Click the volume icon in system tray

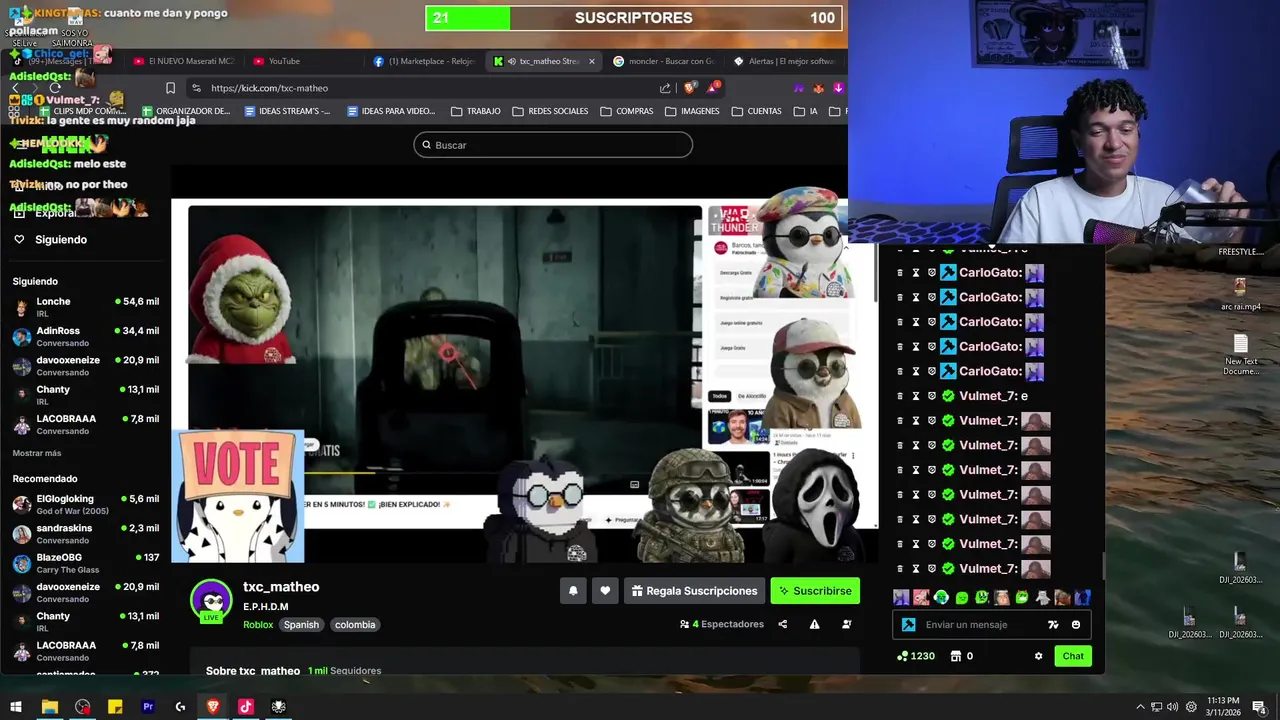pyautogui.click(x=1172, y=707)
